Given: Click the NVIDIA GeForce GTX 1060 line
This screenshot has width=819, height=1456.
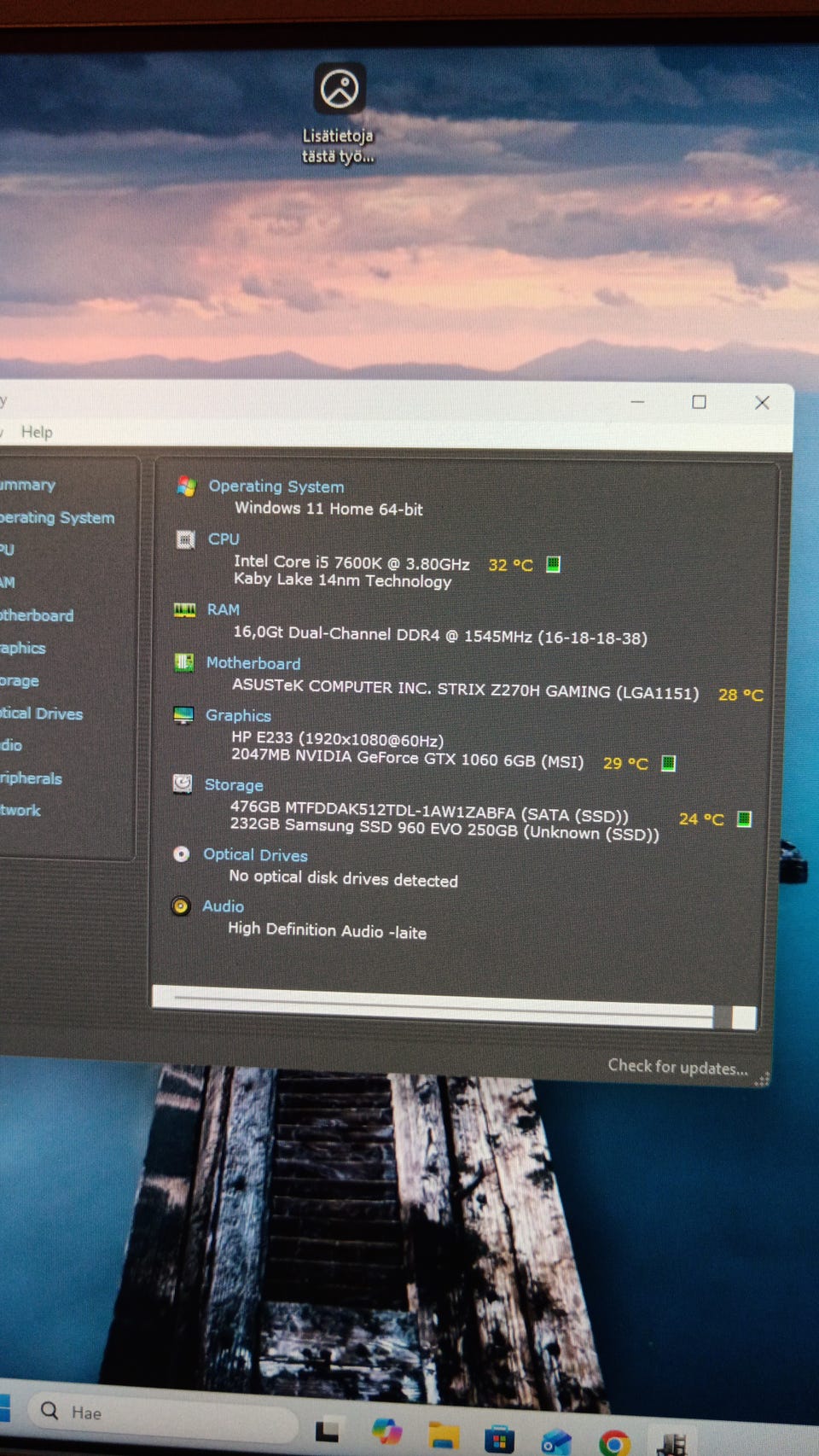Looking at the screenshot, I should tap(407, 758).
